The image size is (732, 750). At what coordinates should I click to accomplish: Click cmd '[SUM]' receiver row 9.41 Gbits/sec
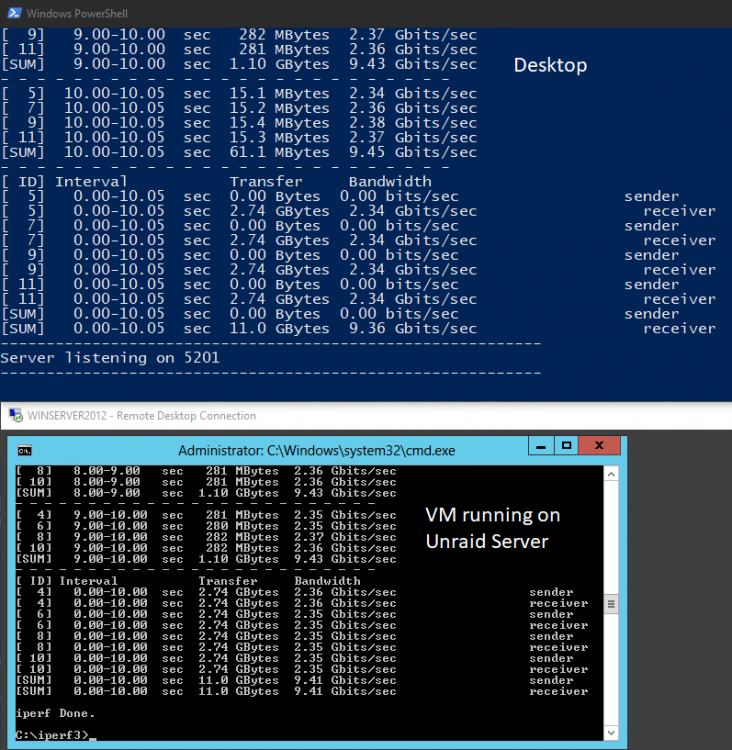coord(302,691)
